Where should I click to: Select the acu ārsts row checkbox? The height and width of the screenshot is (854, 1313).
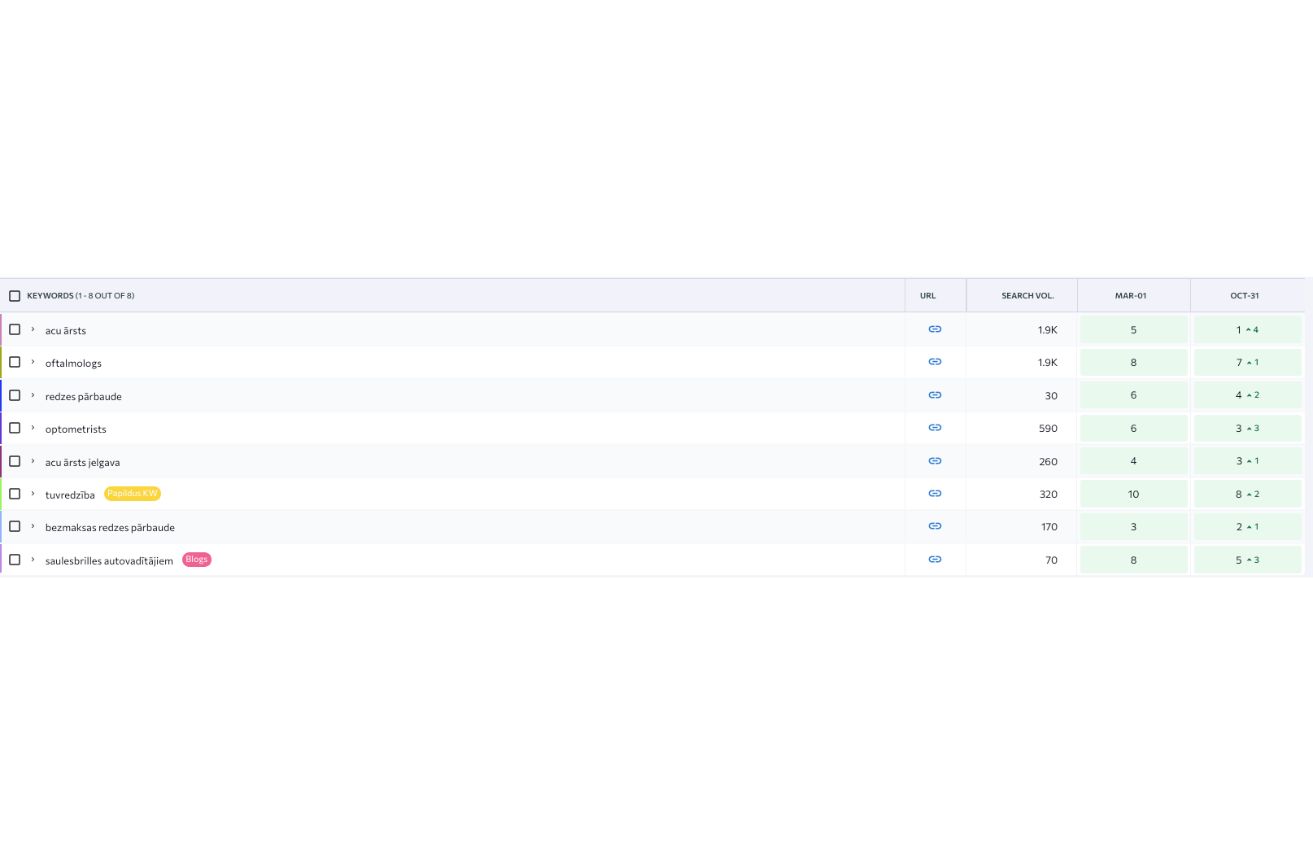coord(15,329)
